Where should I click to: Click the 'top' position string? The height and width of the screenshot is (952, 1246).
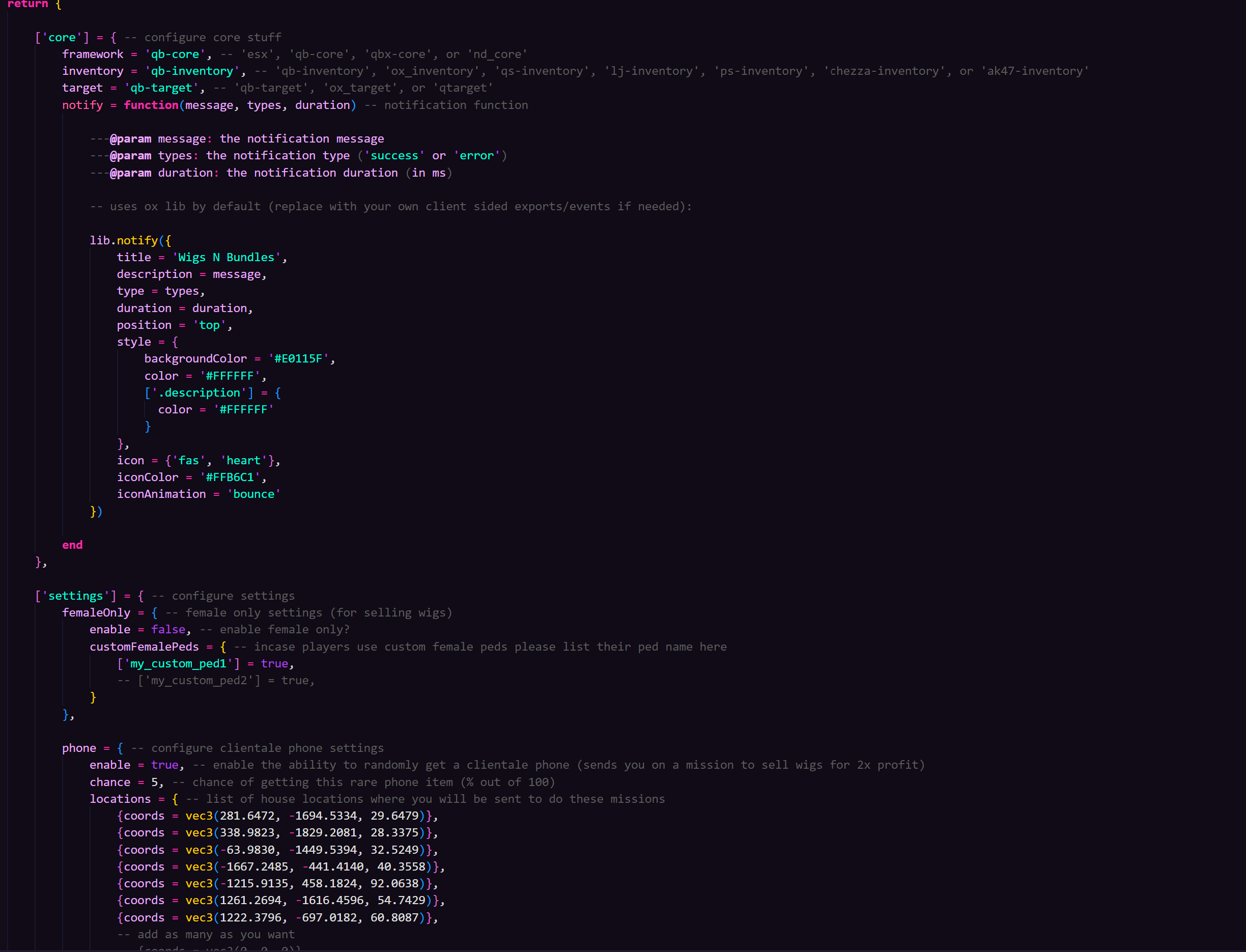point(209,326)
